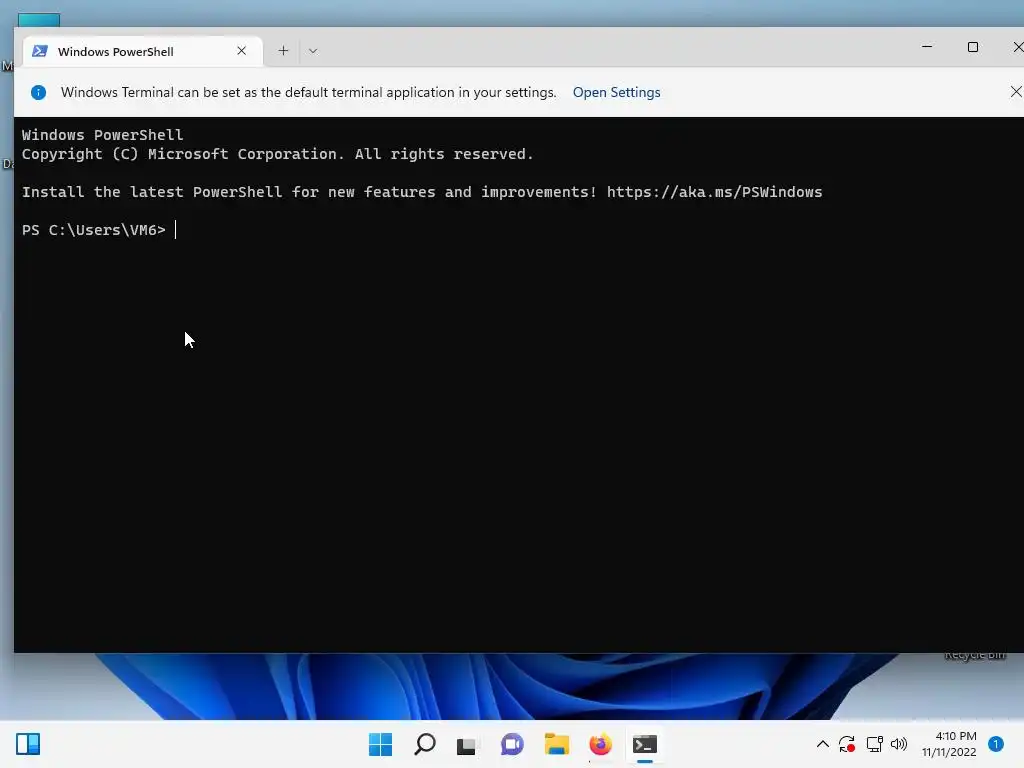1024x768 pixels.
Task: Open Task View on the taskbar
Action: [x=466, y=745]
